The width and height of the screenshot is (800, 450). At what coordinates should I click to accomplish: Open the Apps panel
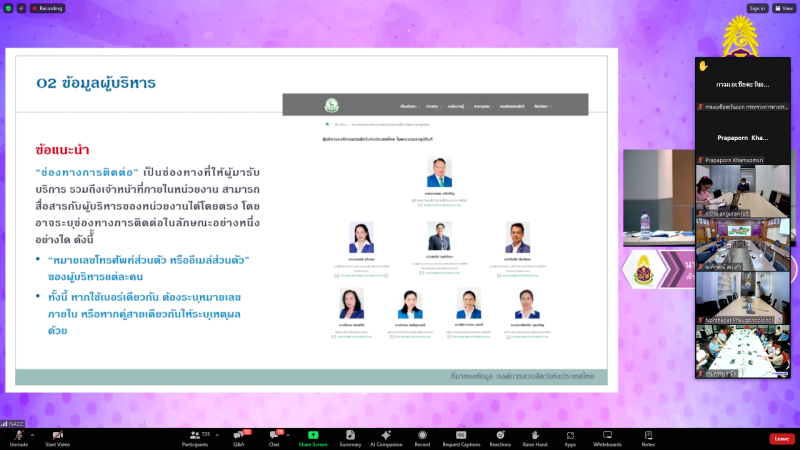[x=570, y=437]
